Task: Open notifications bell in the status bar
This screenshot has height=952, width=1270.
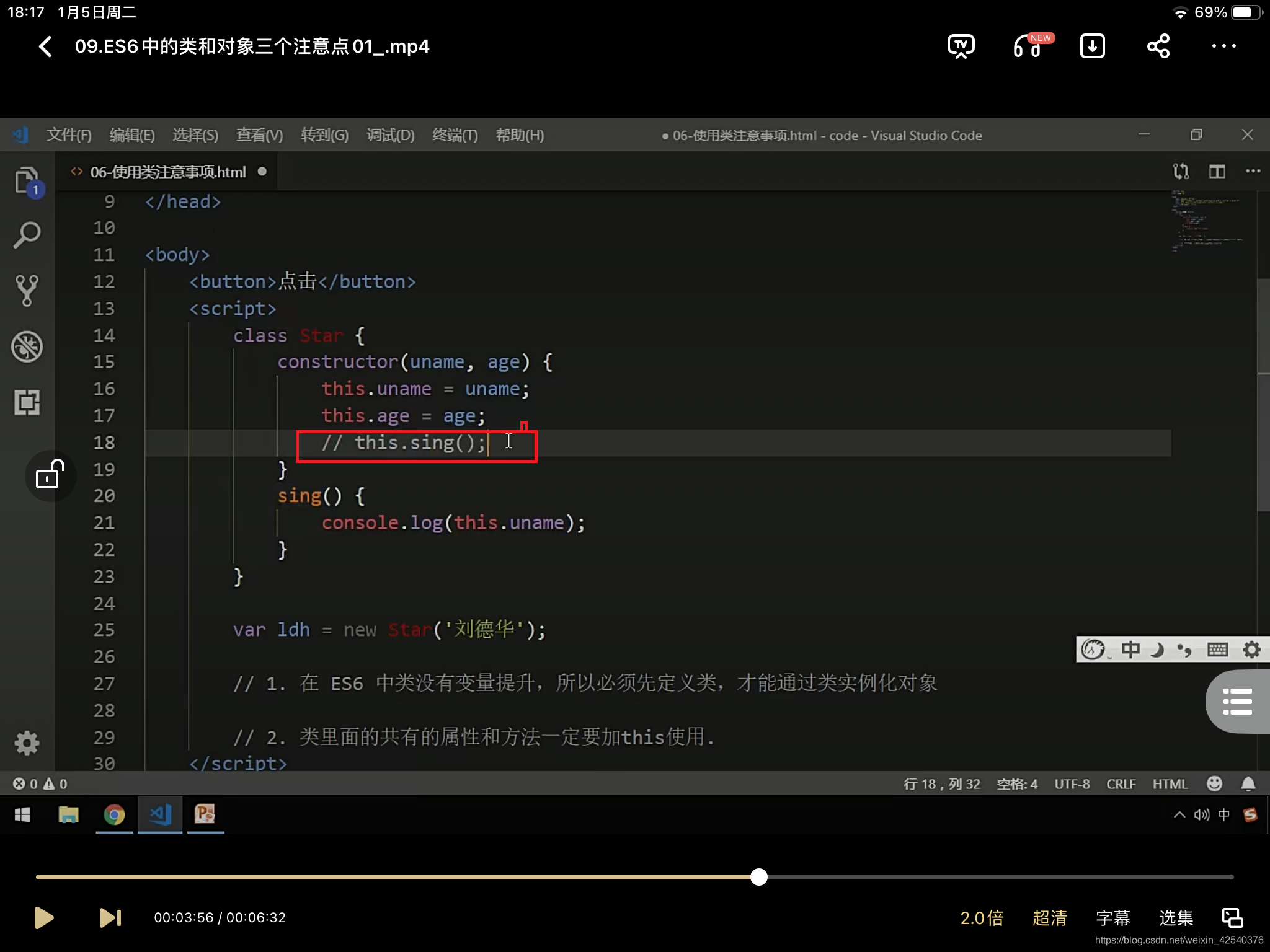Action: click(1248, 784)
